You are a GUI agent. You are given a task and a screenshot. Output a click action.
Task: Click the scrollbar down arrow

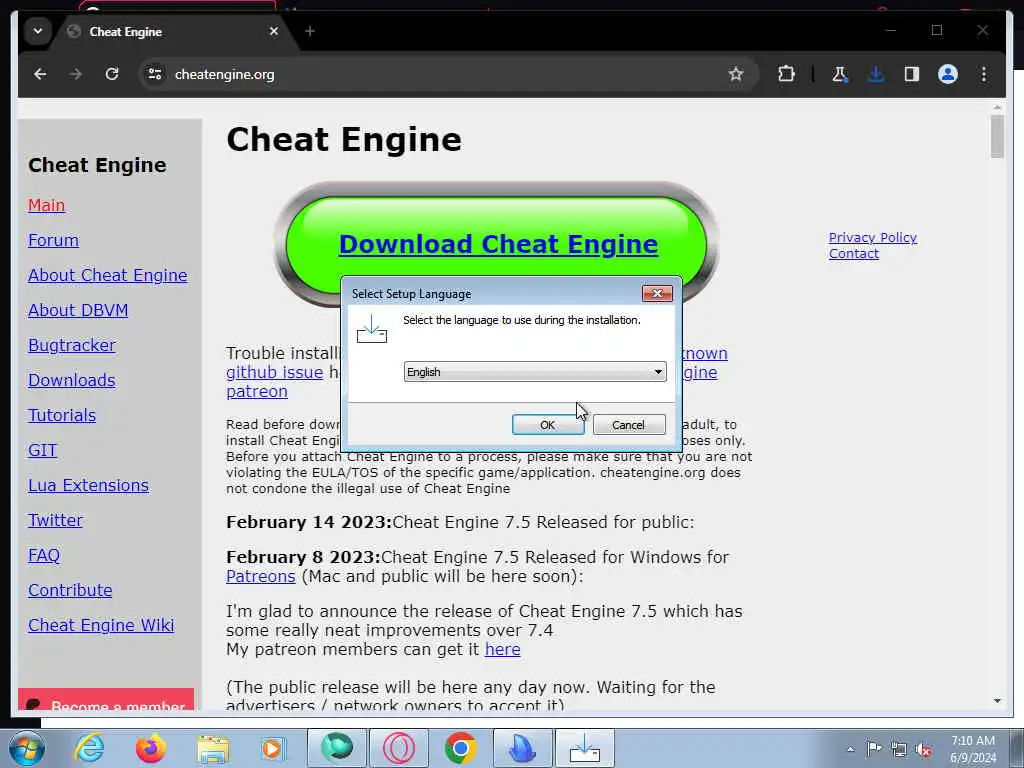click(997, 701)
